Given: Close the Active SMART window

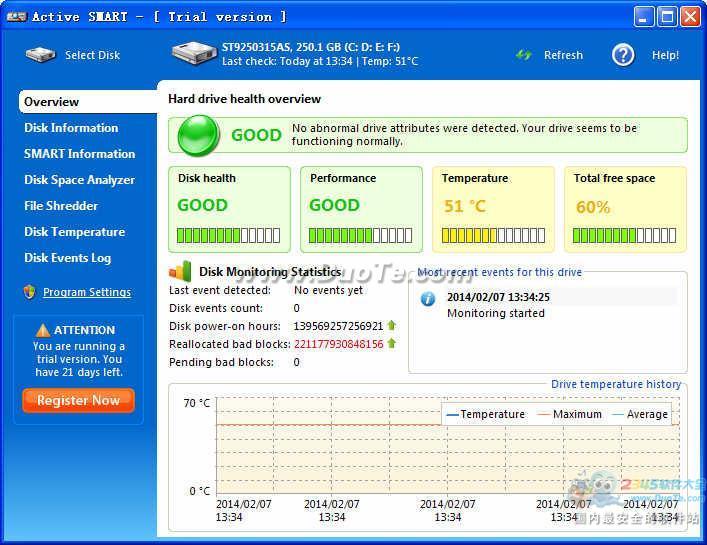Looking at the screenshot, I should click(x=690, y=17).
